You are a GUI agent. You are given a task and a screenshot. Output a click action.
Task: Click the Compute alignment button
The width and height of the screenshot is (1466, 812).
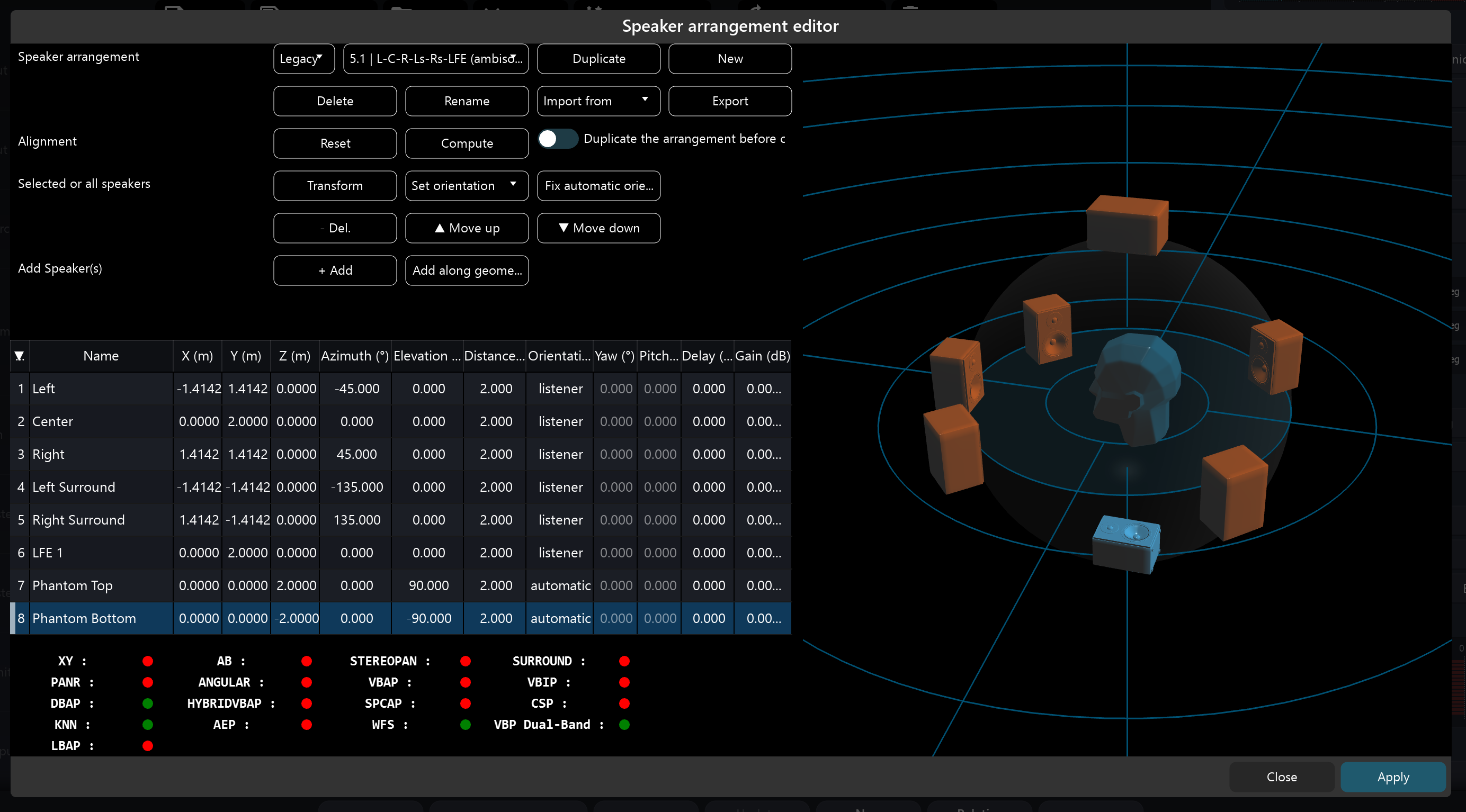point(466,143)
